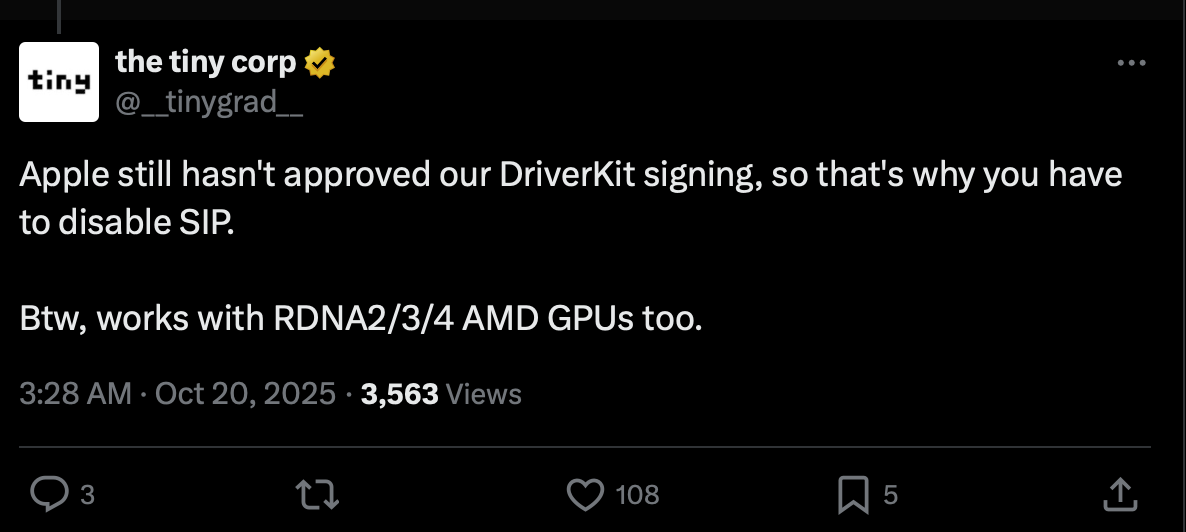
Task: Open the three-dot more options menu
Action: coord(1131,63)
